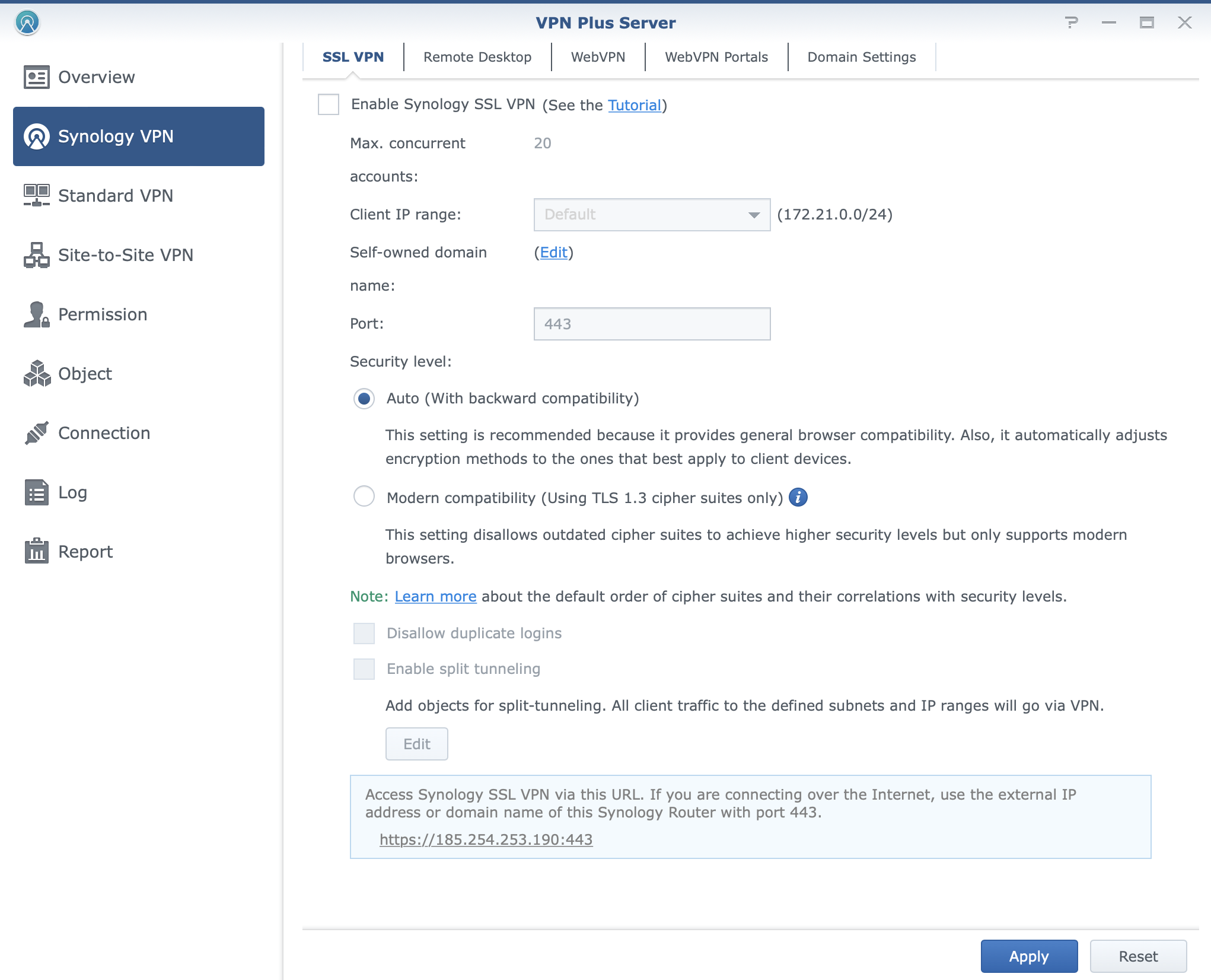Open the Connection plug icon
The width and height of the screenshot is (1211, 980).
point(37,433)
